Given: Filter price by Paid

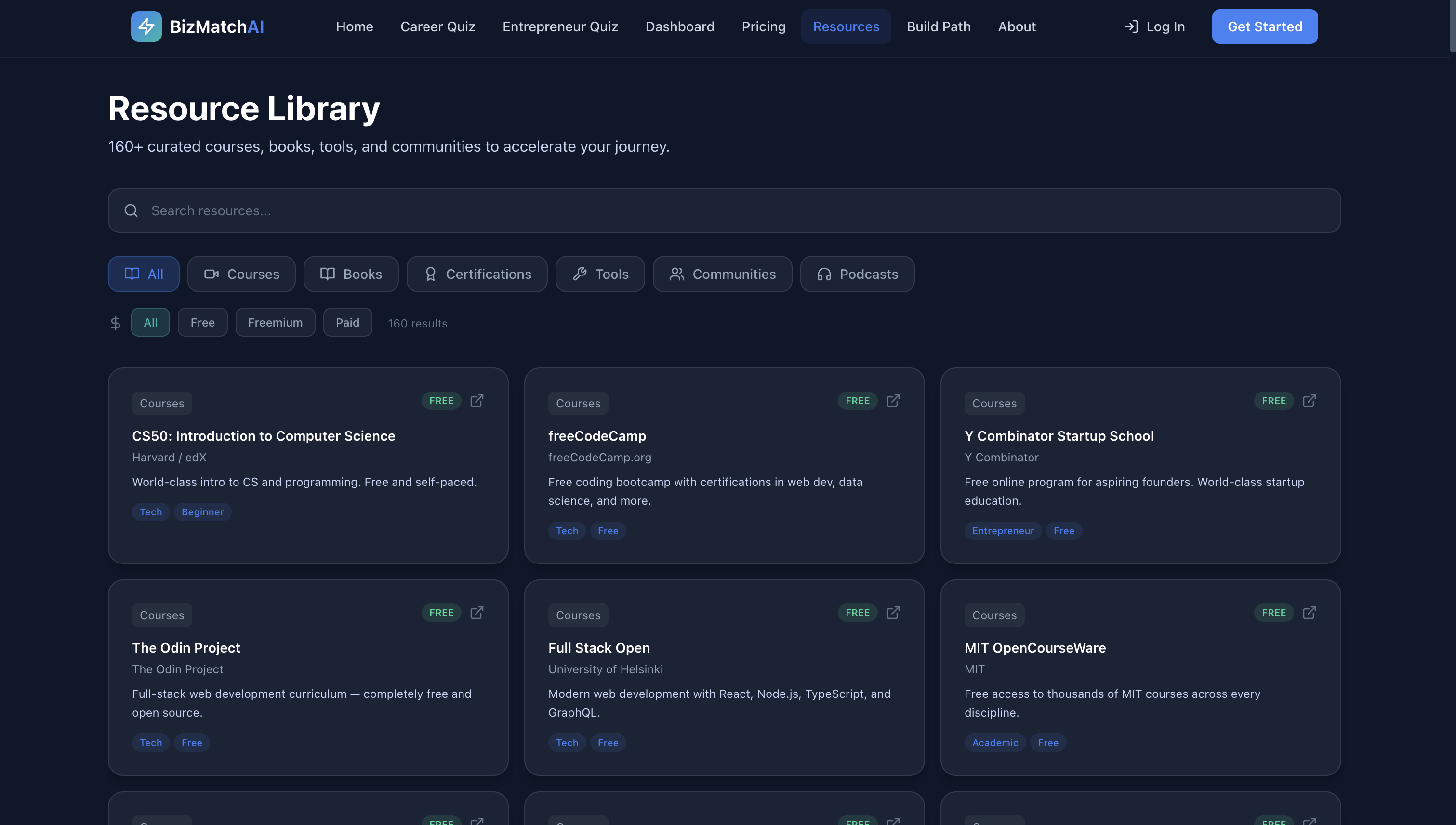Looking at the screenshot, I should pyautogui.click(x=347, y=322).
